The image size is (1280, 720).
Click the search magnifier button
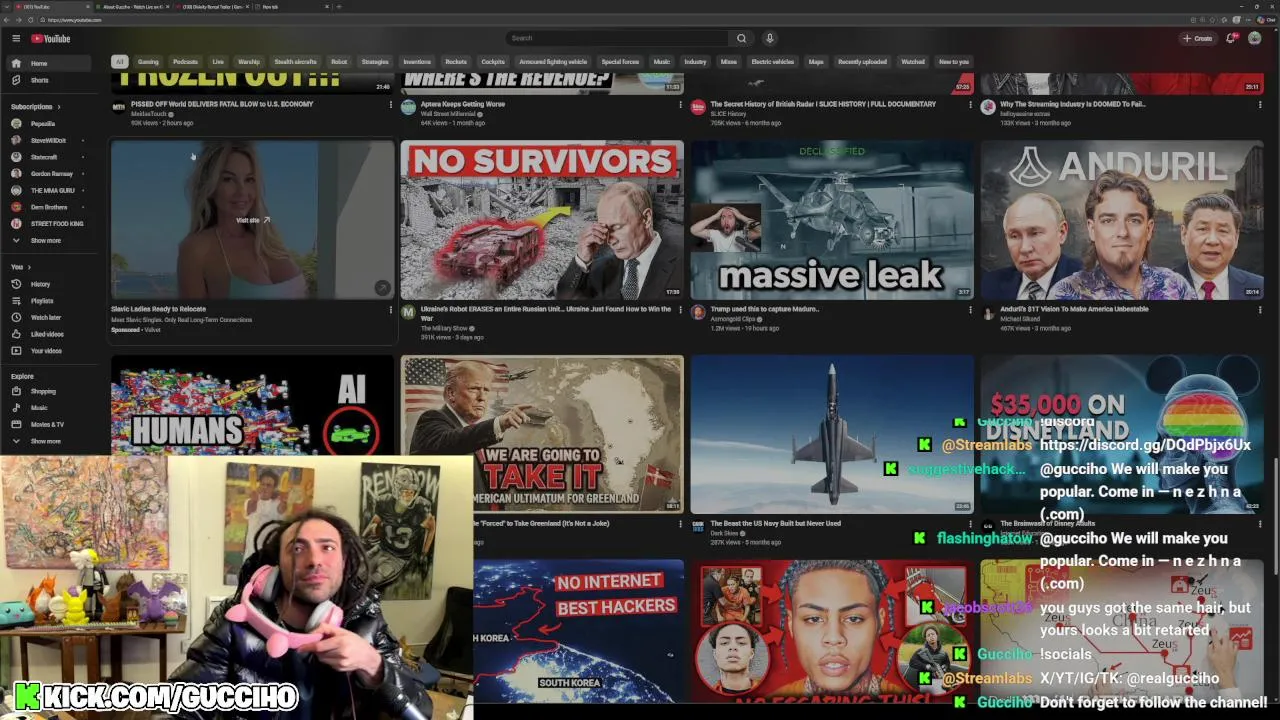[741, 38]
